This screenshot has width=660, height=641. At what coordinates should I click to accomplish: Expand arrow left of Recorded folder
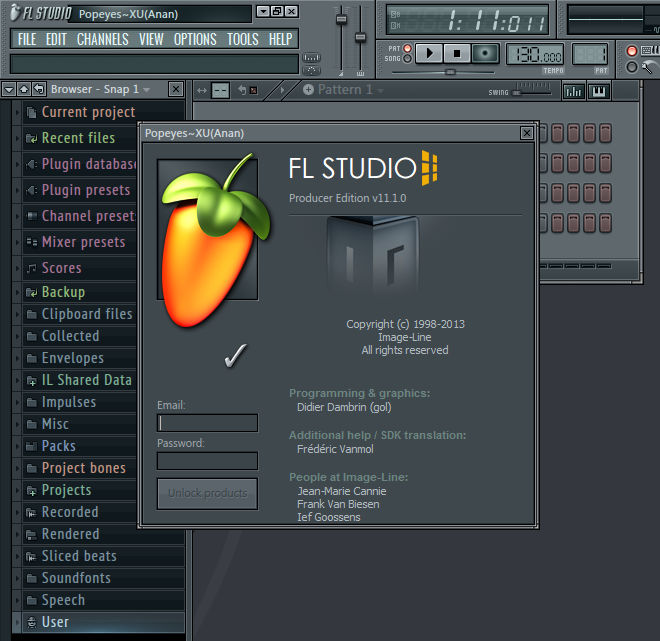pyautogui.click(x=17, y=512)
